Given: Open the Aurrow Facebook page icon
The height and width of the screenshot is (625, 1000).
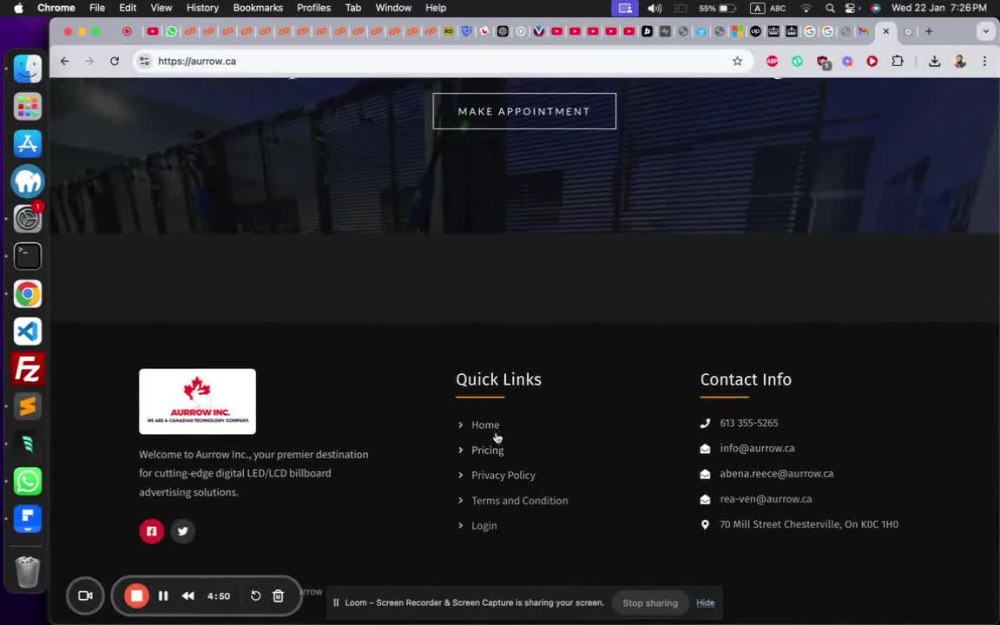Looking at the screenshot, I should coord(152,531).
